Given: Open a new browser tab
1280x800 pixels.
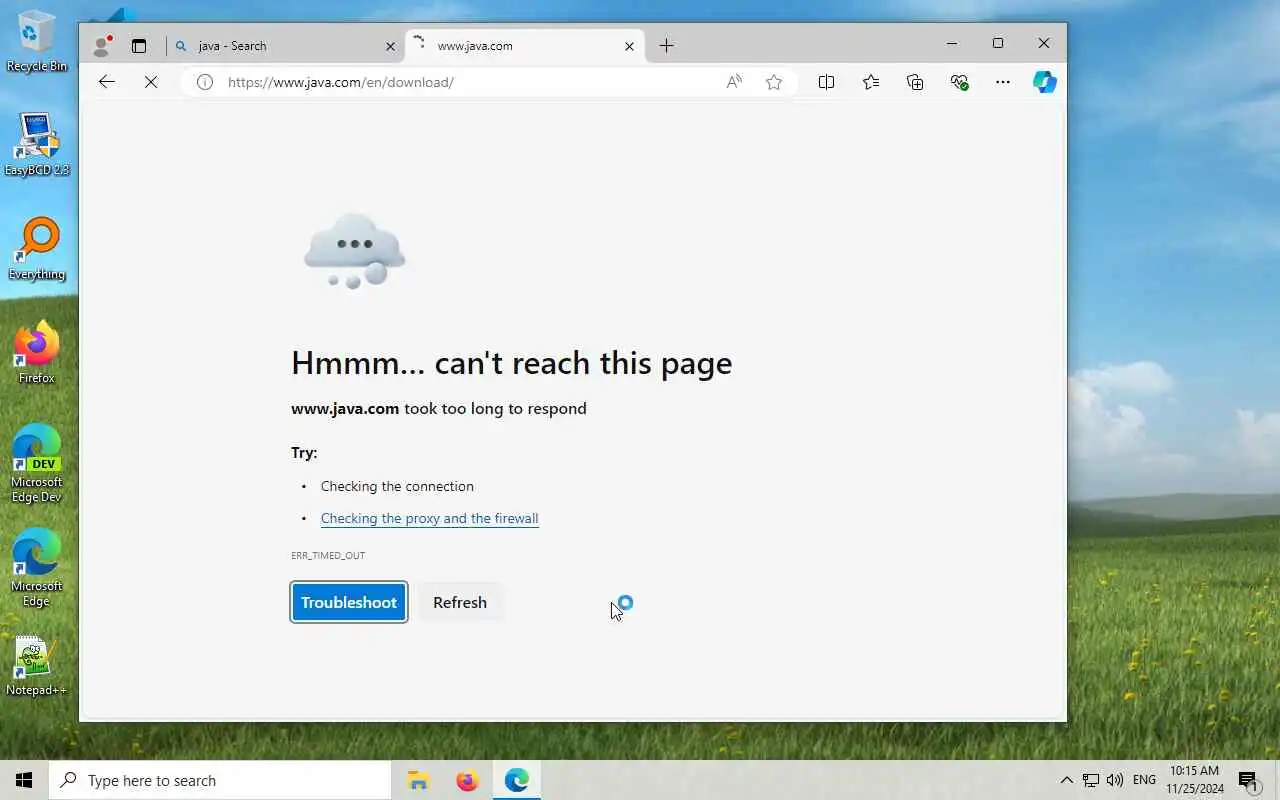Looking at the screenshot, I should point(667,46).
